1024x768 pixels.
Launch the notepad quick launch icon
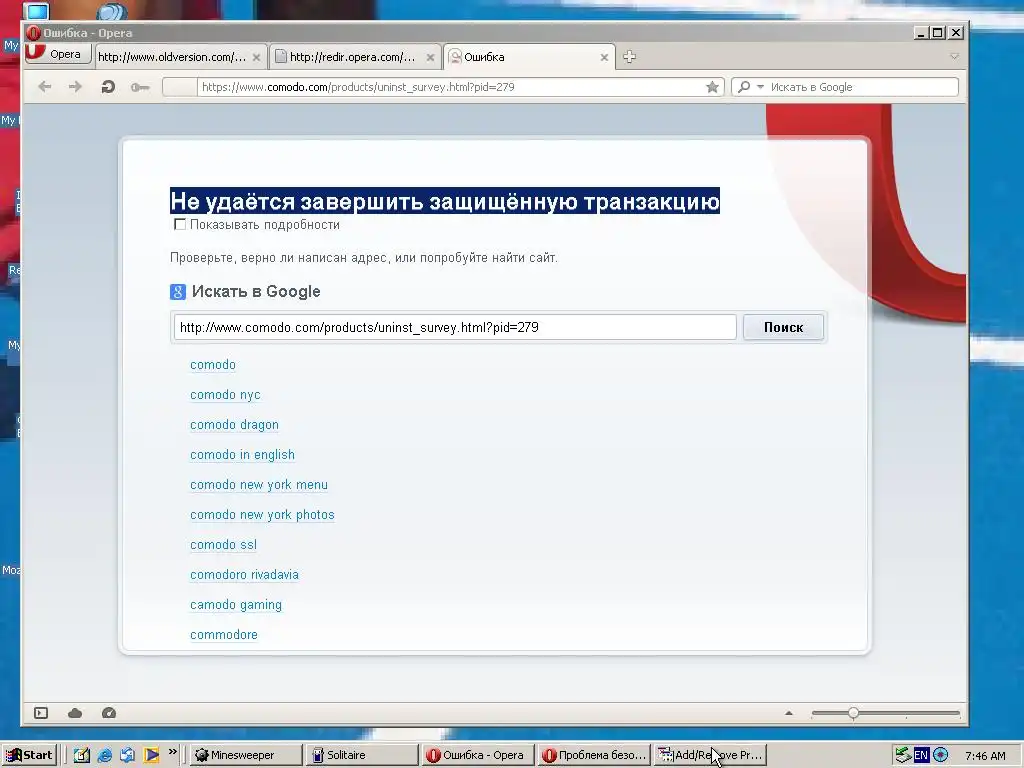(82, 755)
